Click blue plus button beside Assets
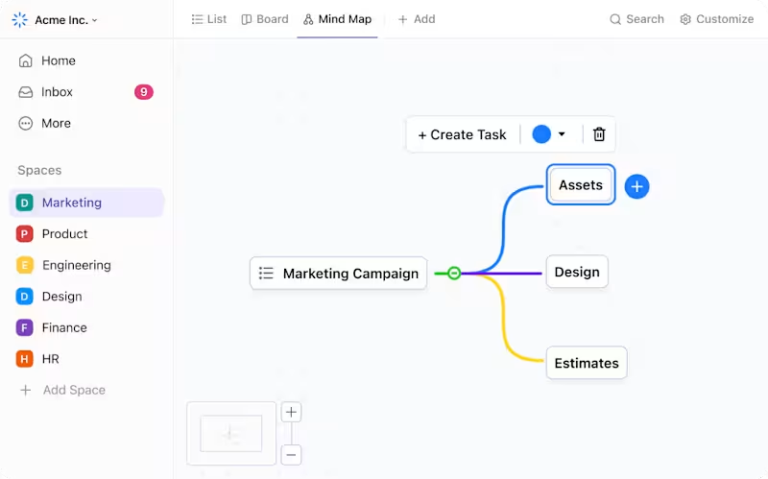The height and width of the screenshot is (479, 768). 637,187
